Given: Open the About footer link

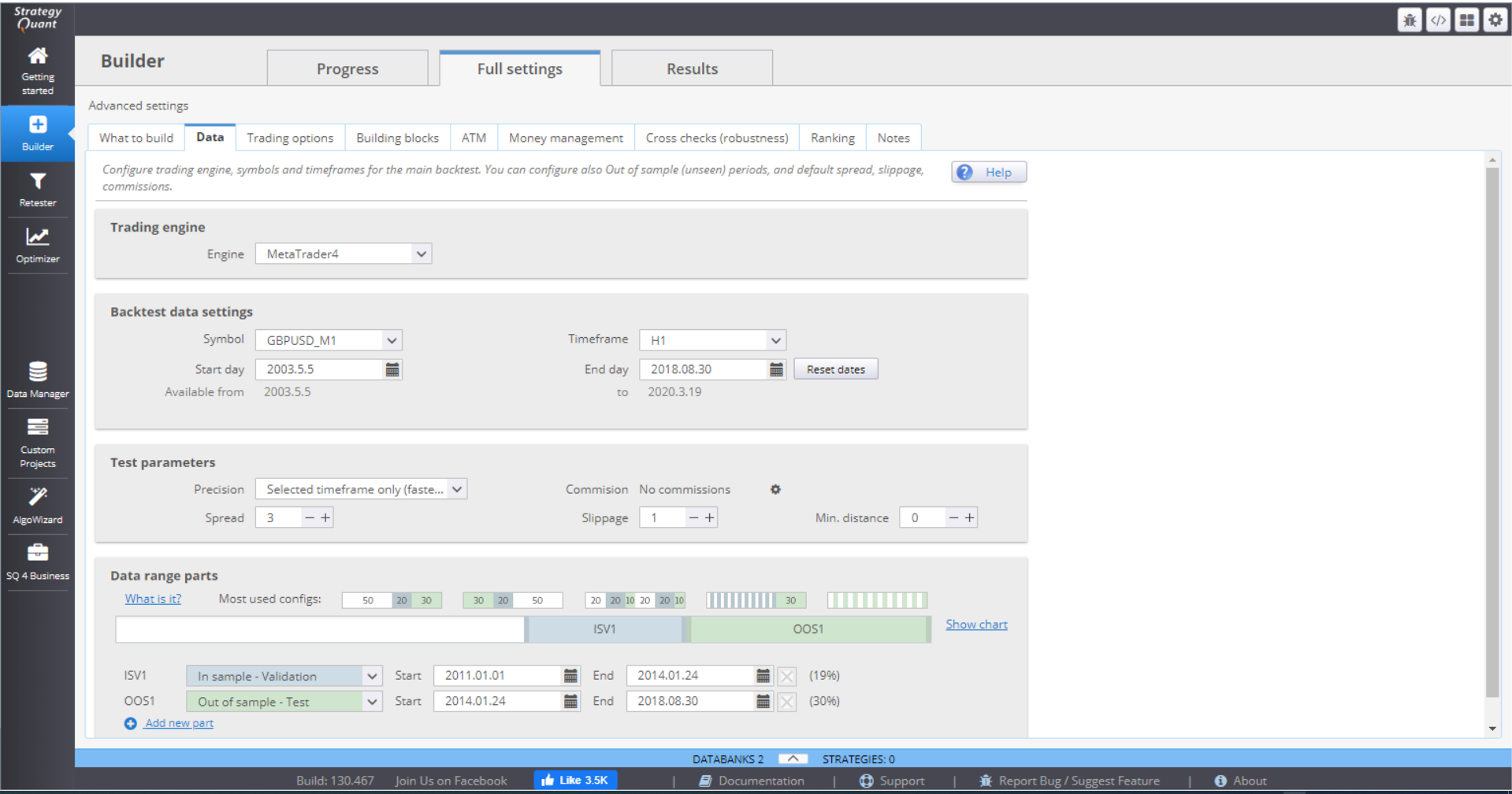Looking at the screenshot, I should (1240, 781).
